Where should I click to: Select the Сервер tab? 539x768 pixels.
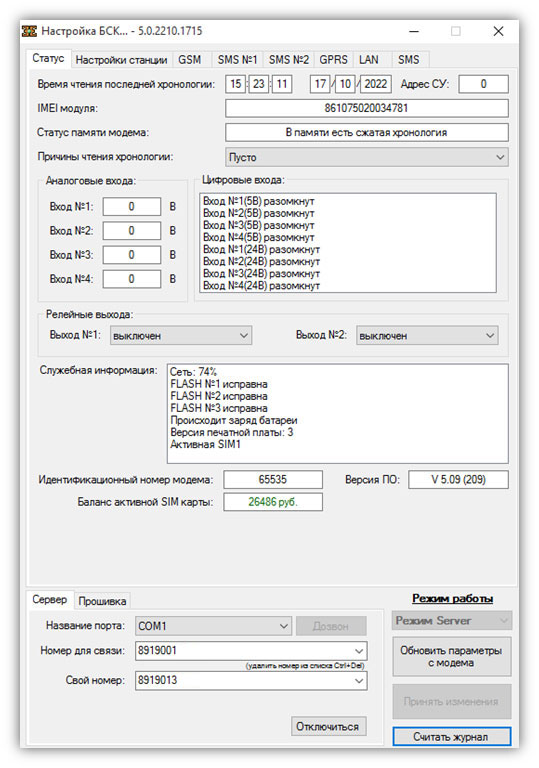click(x=49, y=600)
